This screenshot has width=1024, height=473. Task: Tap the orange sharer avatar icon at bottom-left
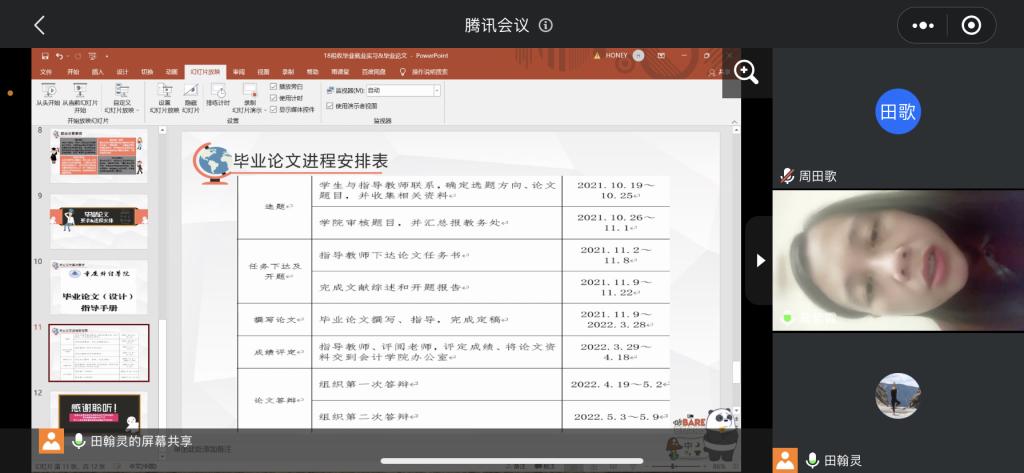click(51, 441)
